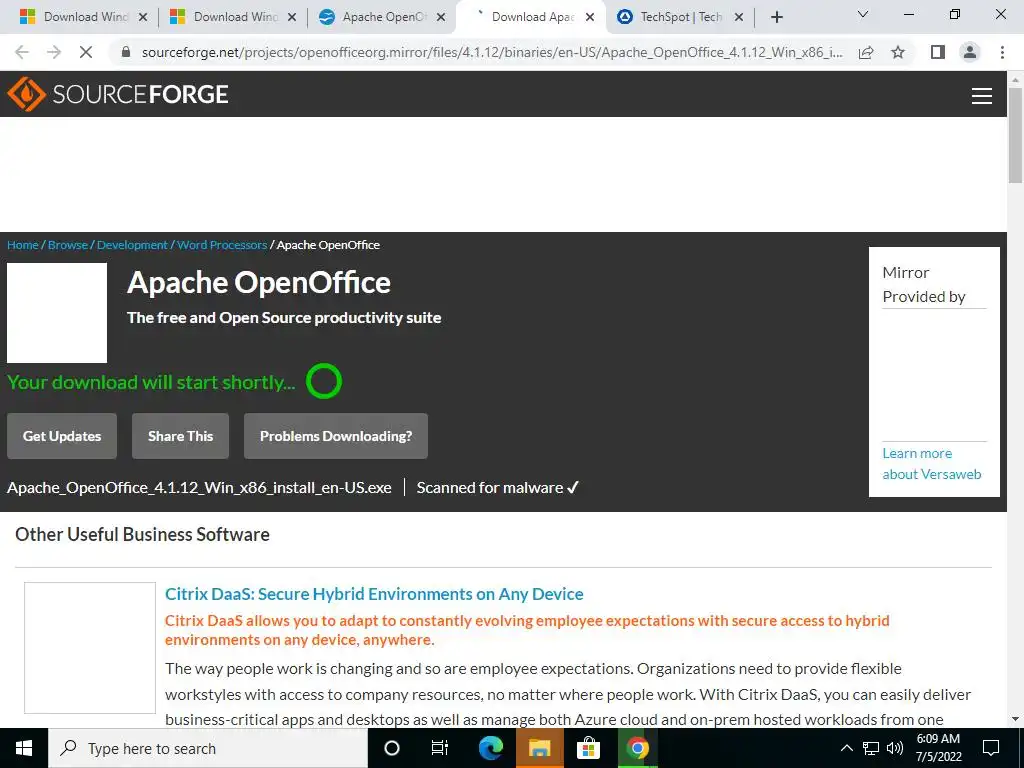
Task: Open Cortana circle icon on taskbar
Action: point(392,748)
